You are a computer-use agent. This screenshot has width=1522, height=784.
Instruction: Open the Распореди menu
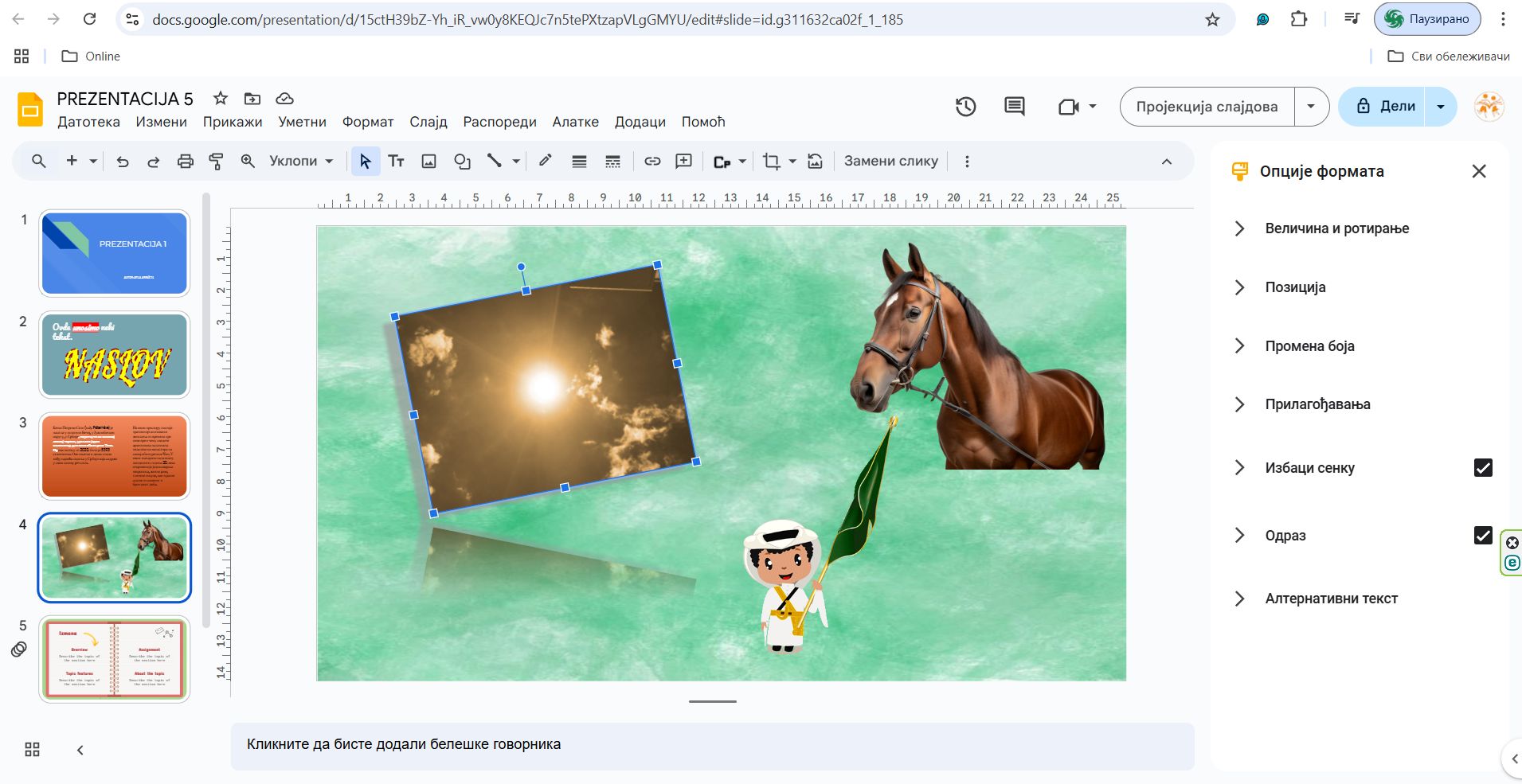(499, 122)
